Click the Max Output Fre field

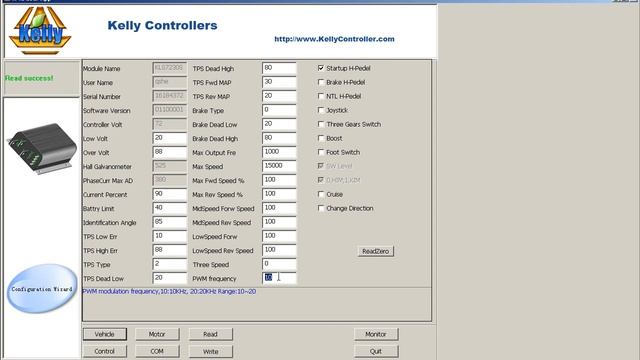[279, 152]
